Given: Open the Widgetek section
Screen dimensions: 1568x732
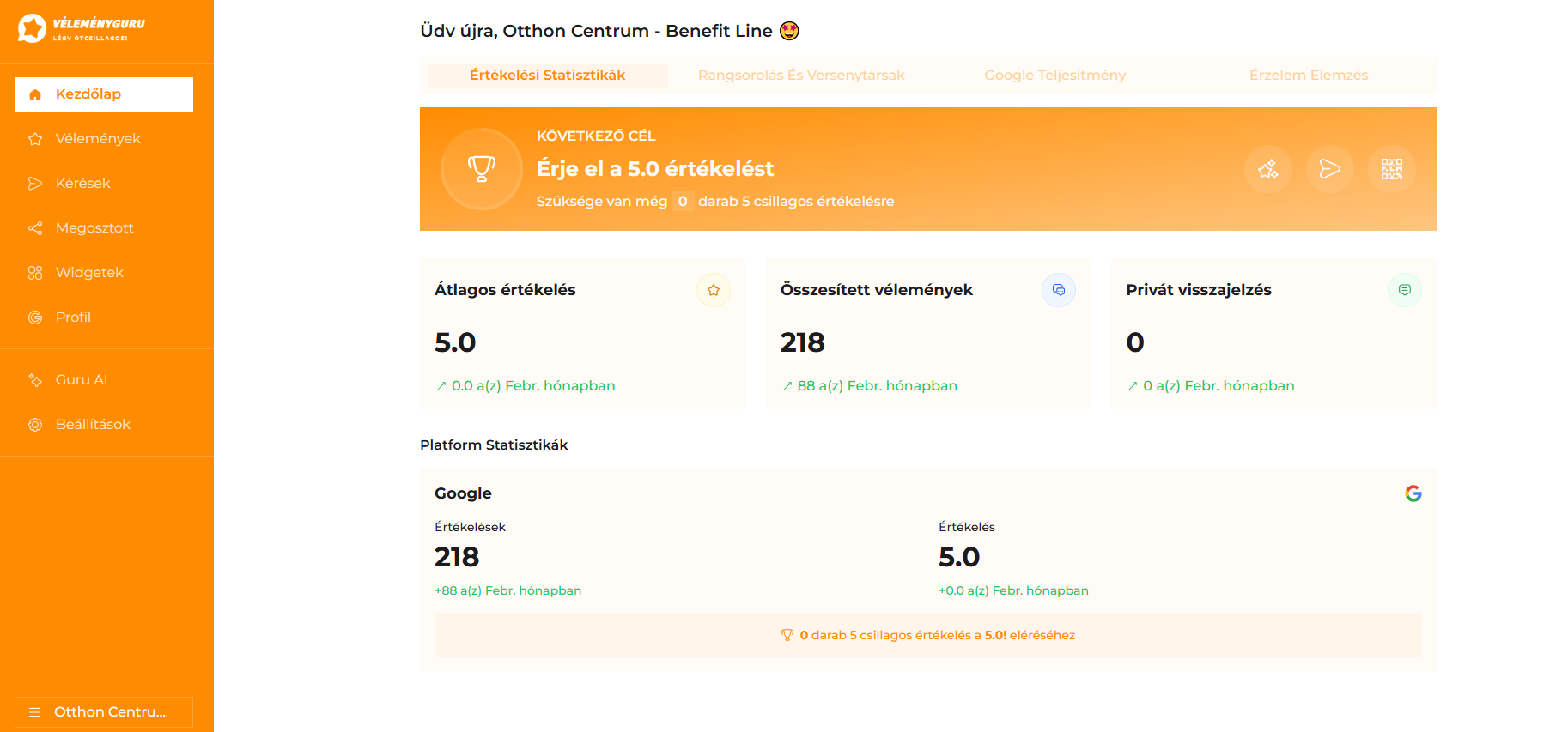Looking at the screenshot, I should coord(104,273).
